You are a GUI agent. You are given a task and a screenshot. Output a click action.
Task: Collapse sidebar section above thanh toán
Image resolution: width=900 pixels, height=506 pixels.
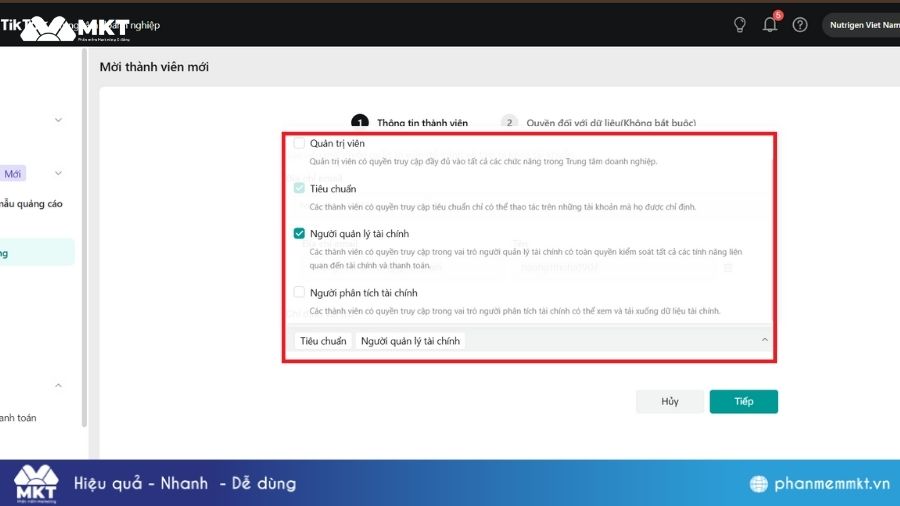point(58,386)
